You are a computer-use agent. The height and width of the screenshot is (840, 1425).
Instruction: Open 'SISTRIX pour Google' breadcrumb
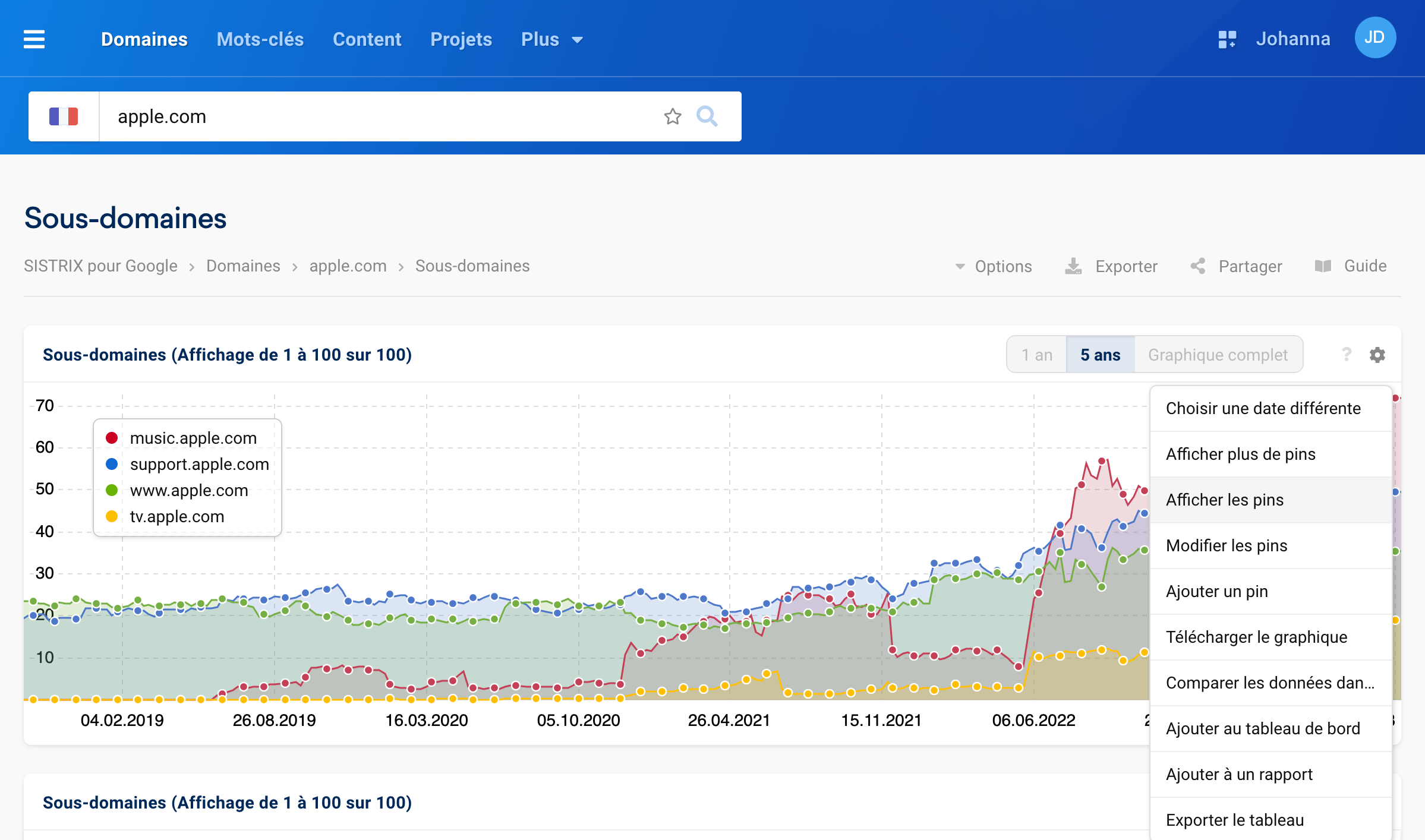point(100,266)
